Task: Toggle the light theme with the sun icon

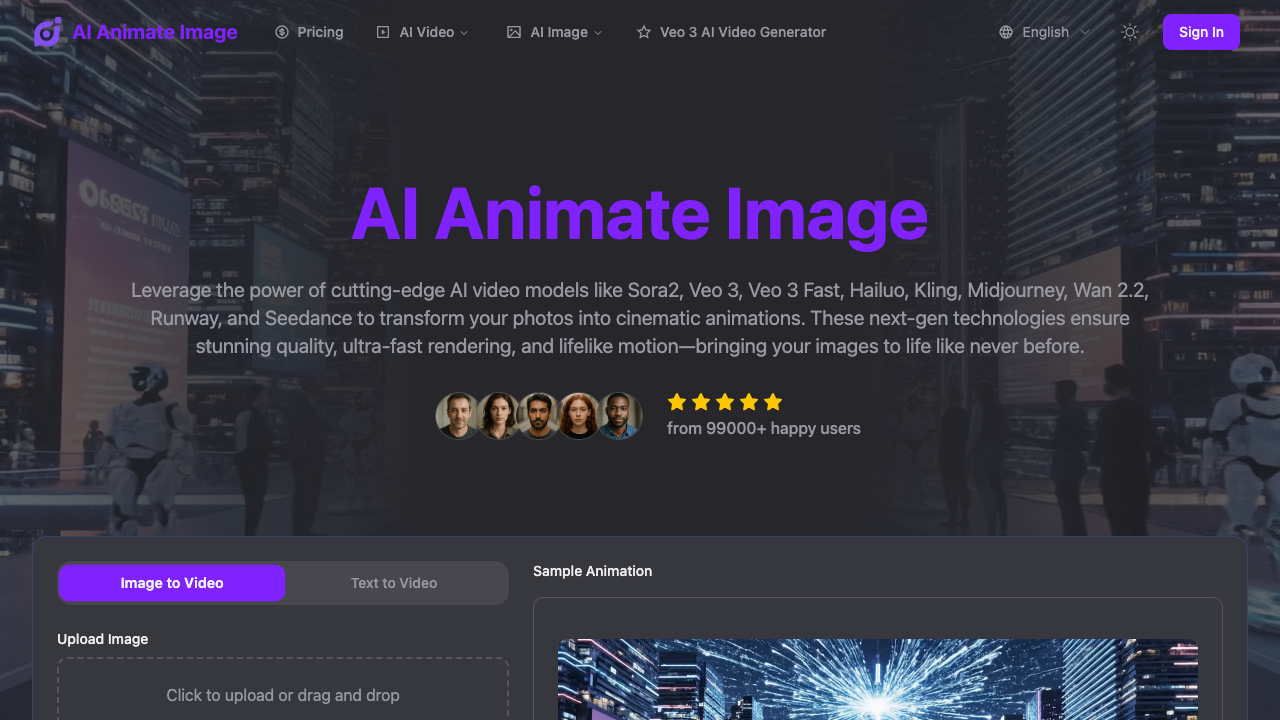Action: tap(1130, 32)
